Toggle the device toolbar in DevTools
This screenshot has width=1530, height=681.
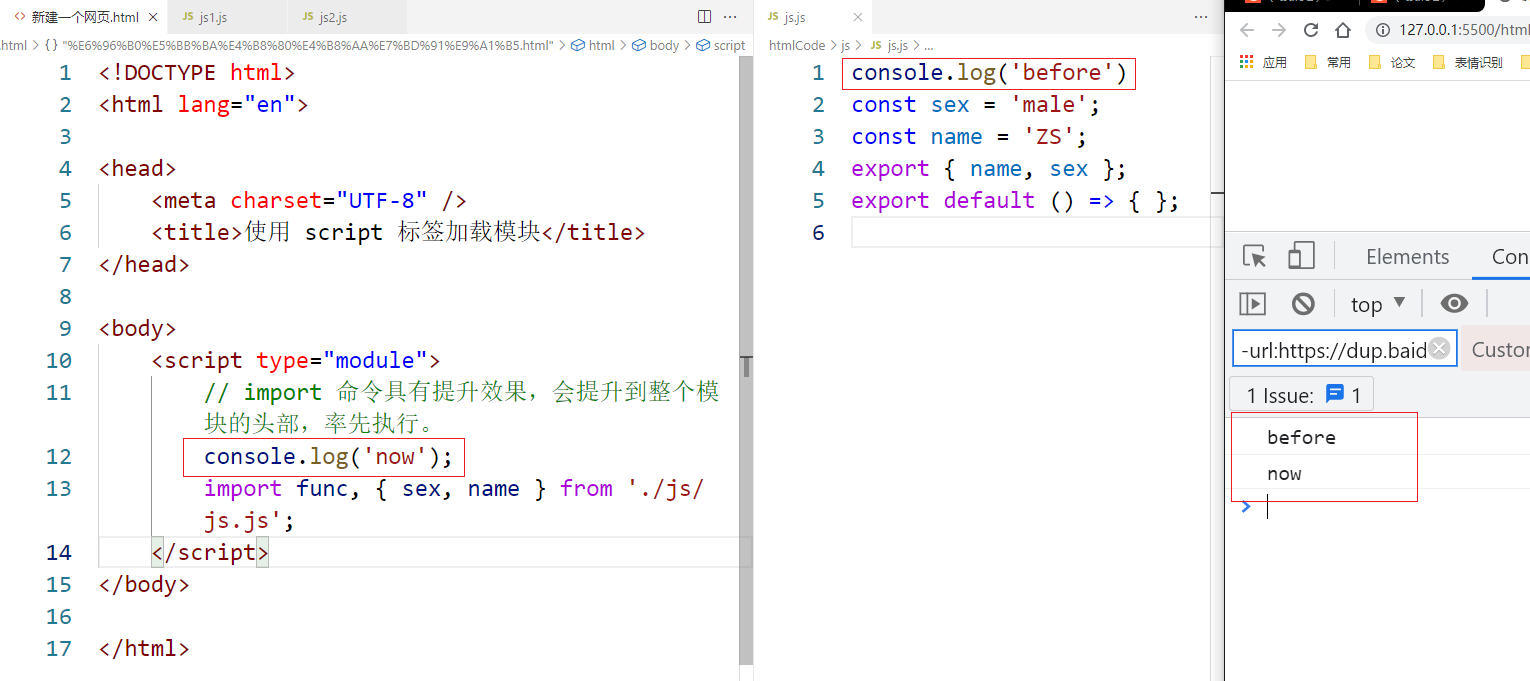tap(1300, 256)
